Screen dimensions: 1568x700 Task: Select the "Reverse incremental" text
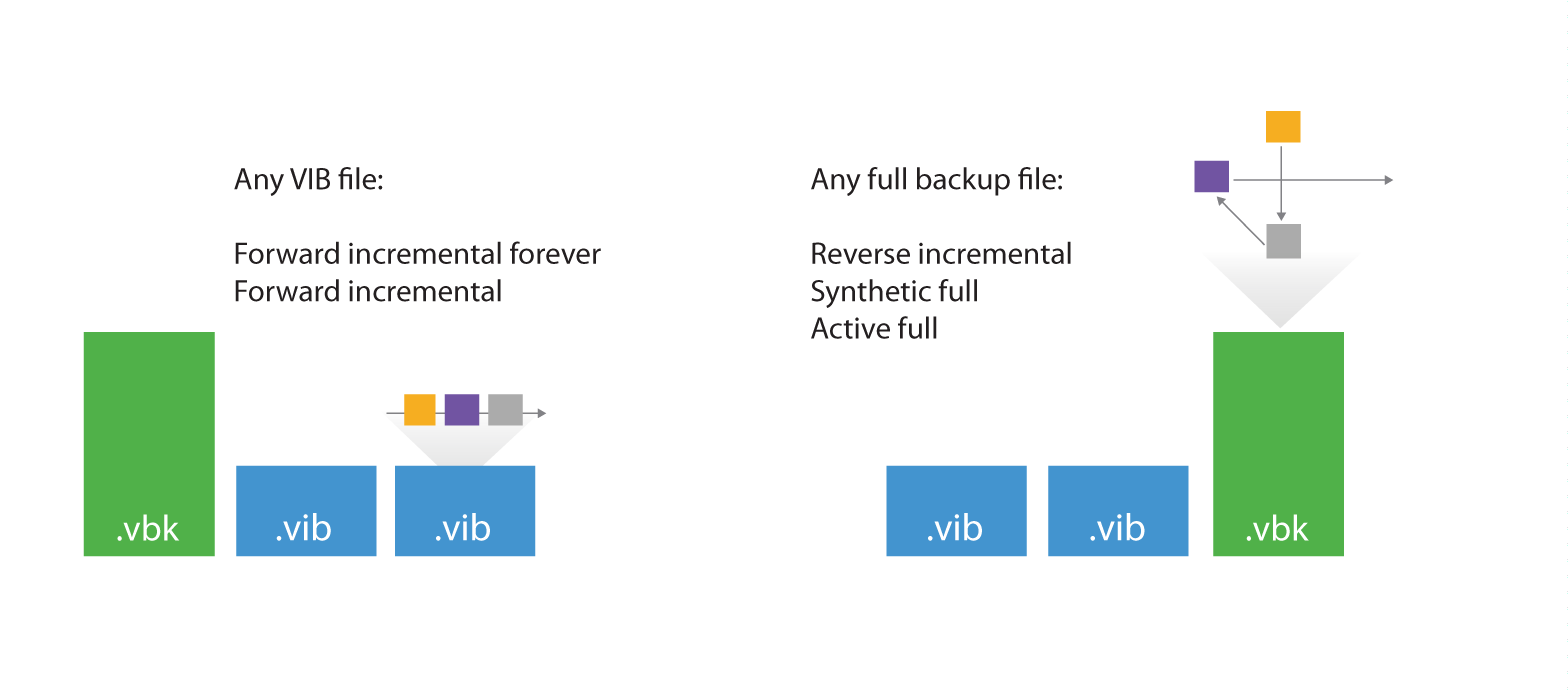click(941, 254)
